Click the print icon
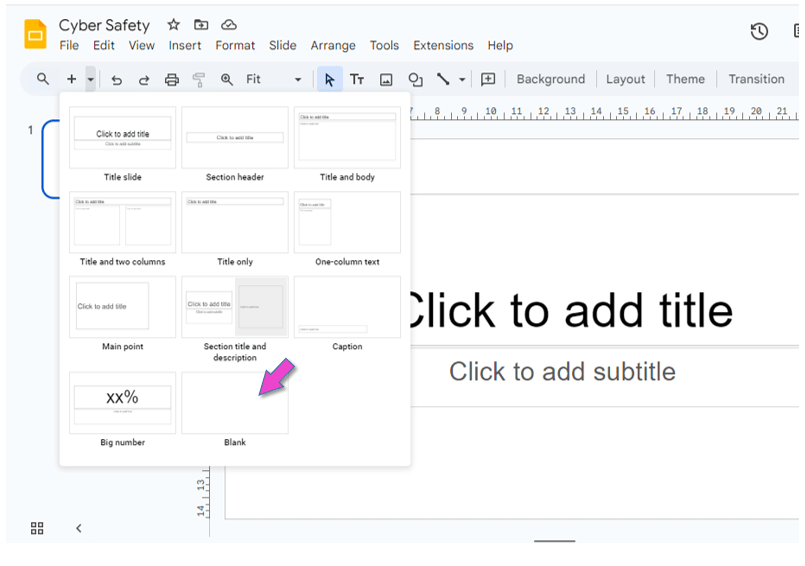 coord(172,80)
